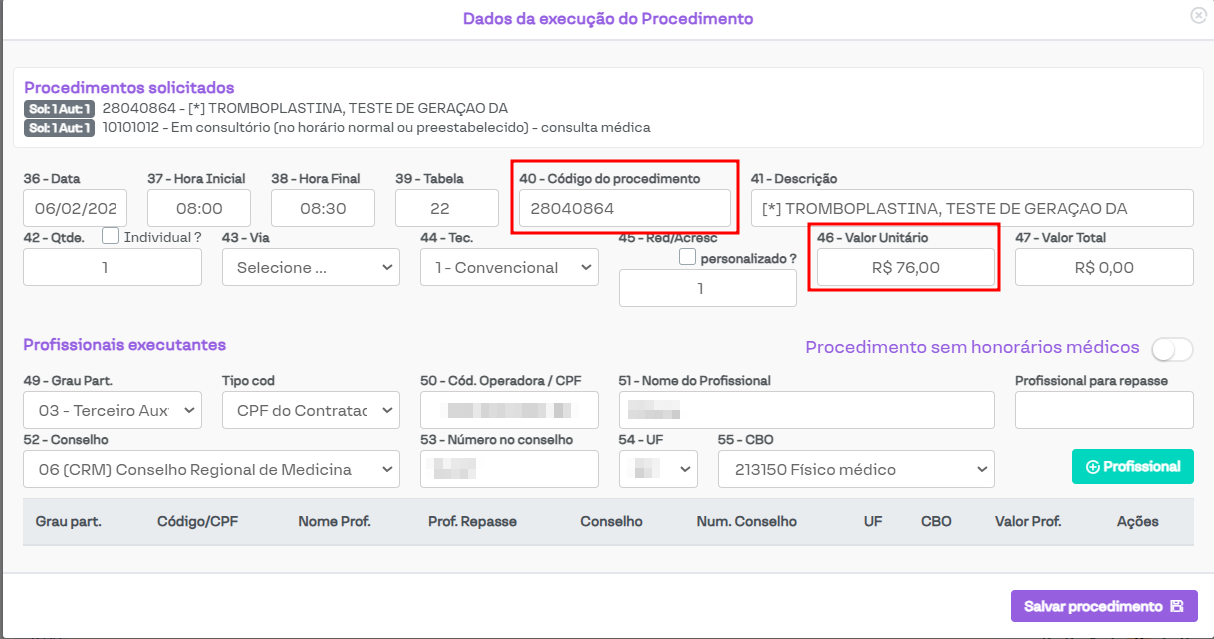The width and height of the screenshot is (1214, 639).
Task: Check the Individual checkbox
Action: click(111, 237)
